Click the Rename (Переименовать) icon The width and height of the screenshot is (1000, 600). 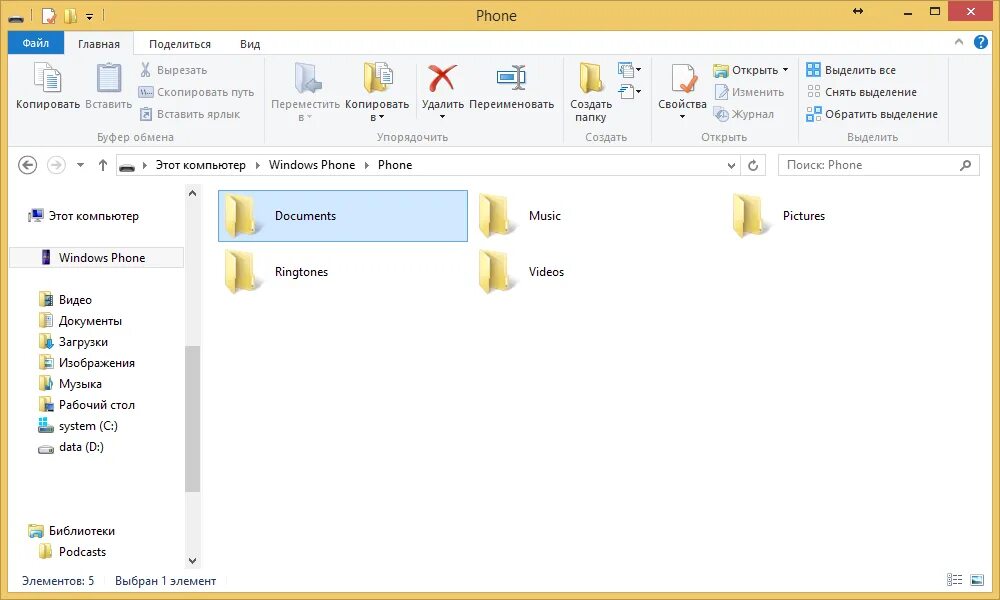511,78
